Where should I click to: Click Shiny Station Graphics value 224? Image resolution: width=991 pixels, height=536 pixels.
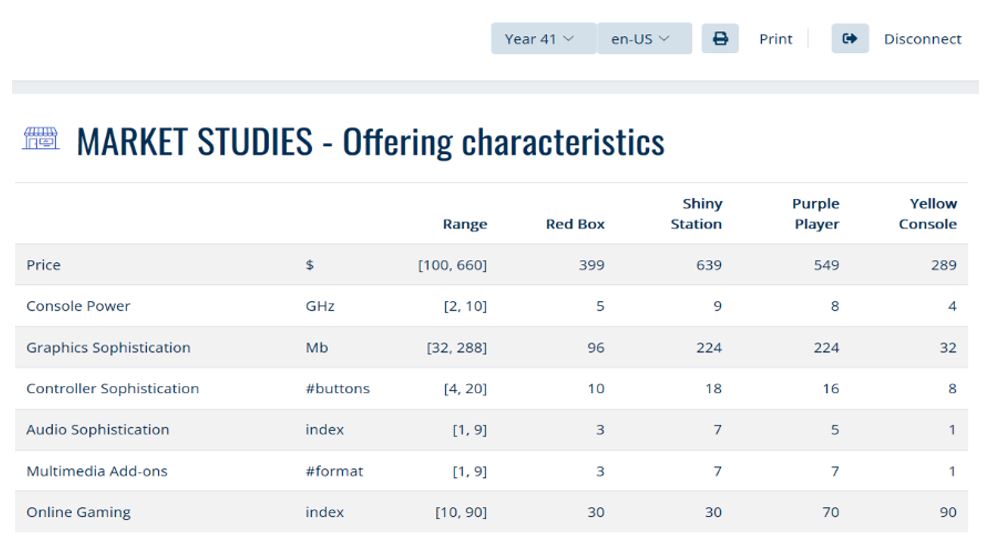coord(708,348)
